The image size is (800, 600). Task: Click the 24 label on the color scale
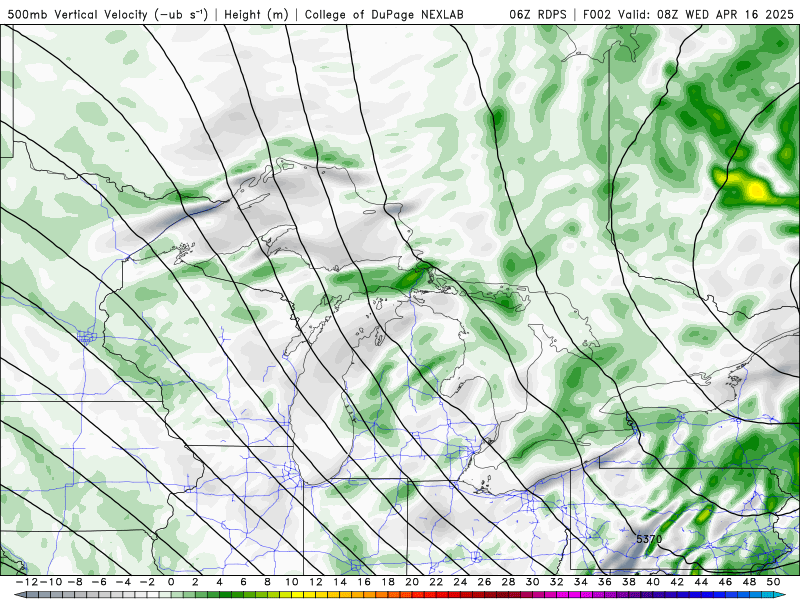point(460,582)
